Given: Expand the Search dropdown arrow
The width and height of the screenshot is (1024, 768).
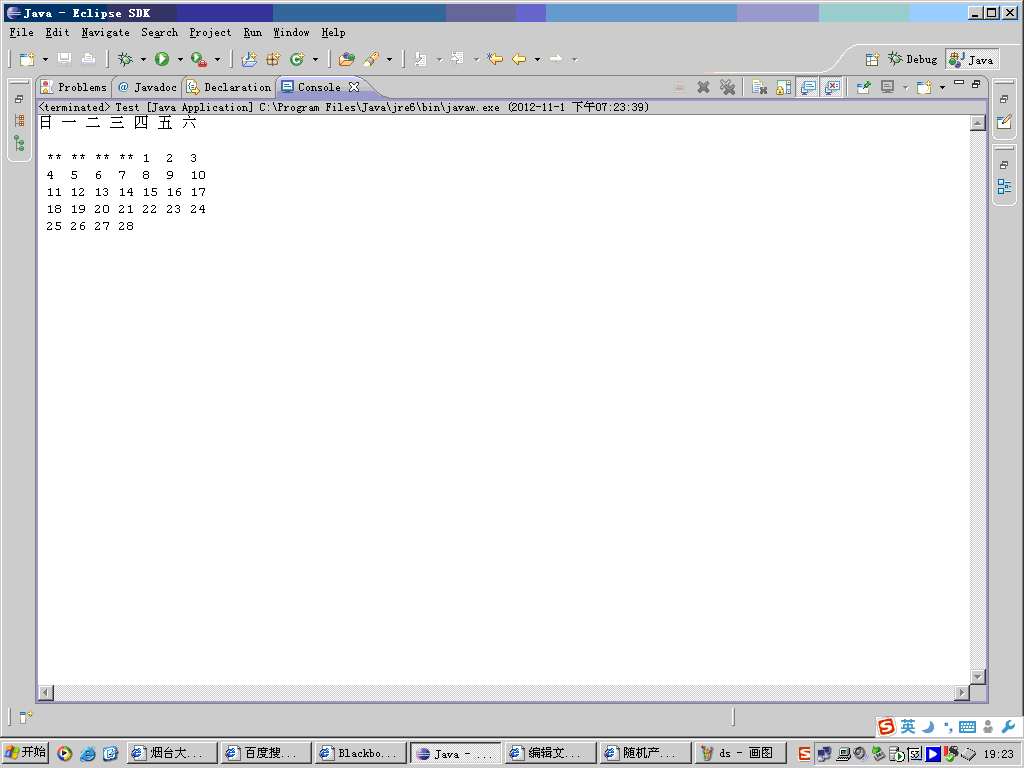Looking at the screenshot, I should coord(389,59).
